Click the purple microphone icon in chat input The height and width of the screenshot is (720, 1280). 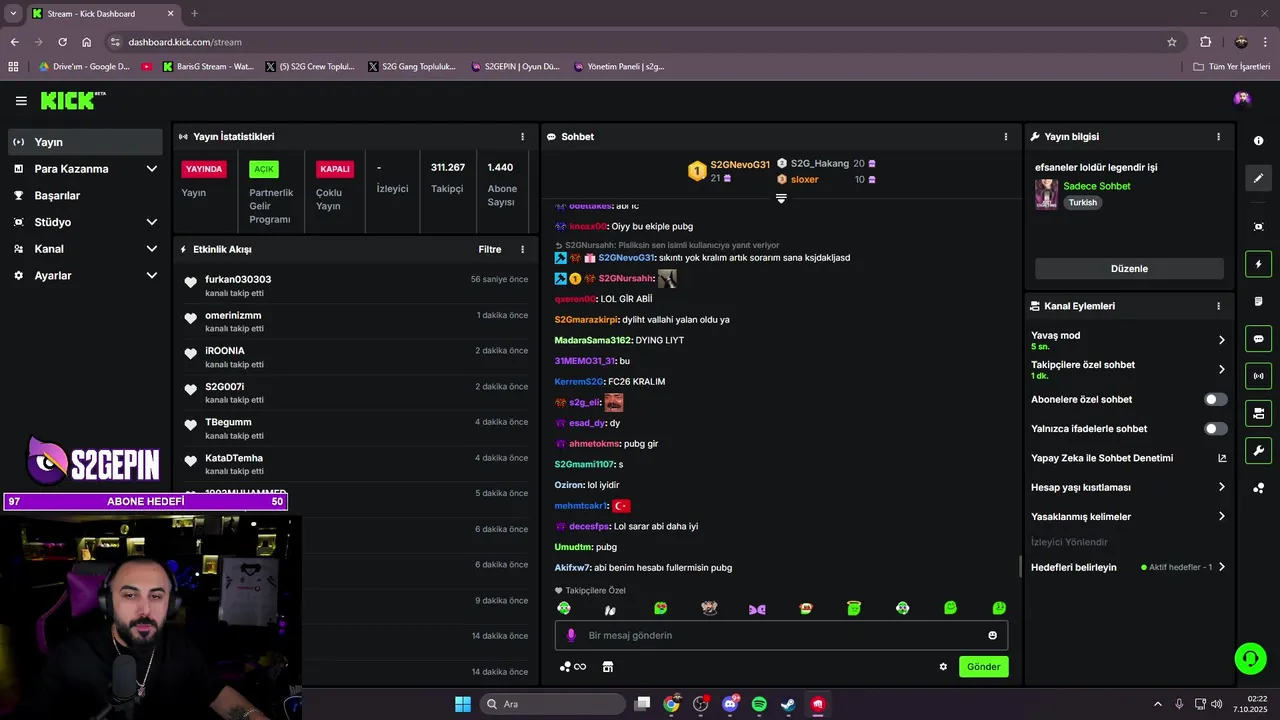571,635
